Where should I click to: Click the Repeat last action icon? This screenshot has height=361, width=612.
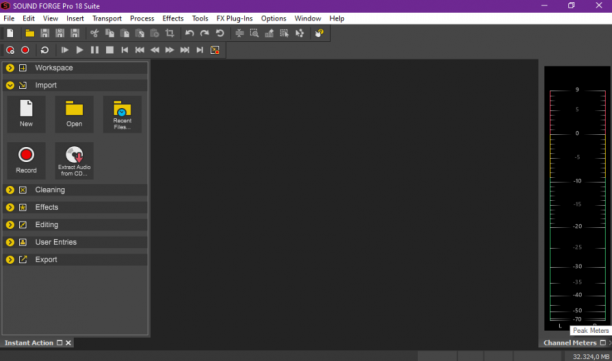(x=220, y=33)
